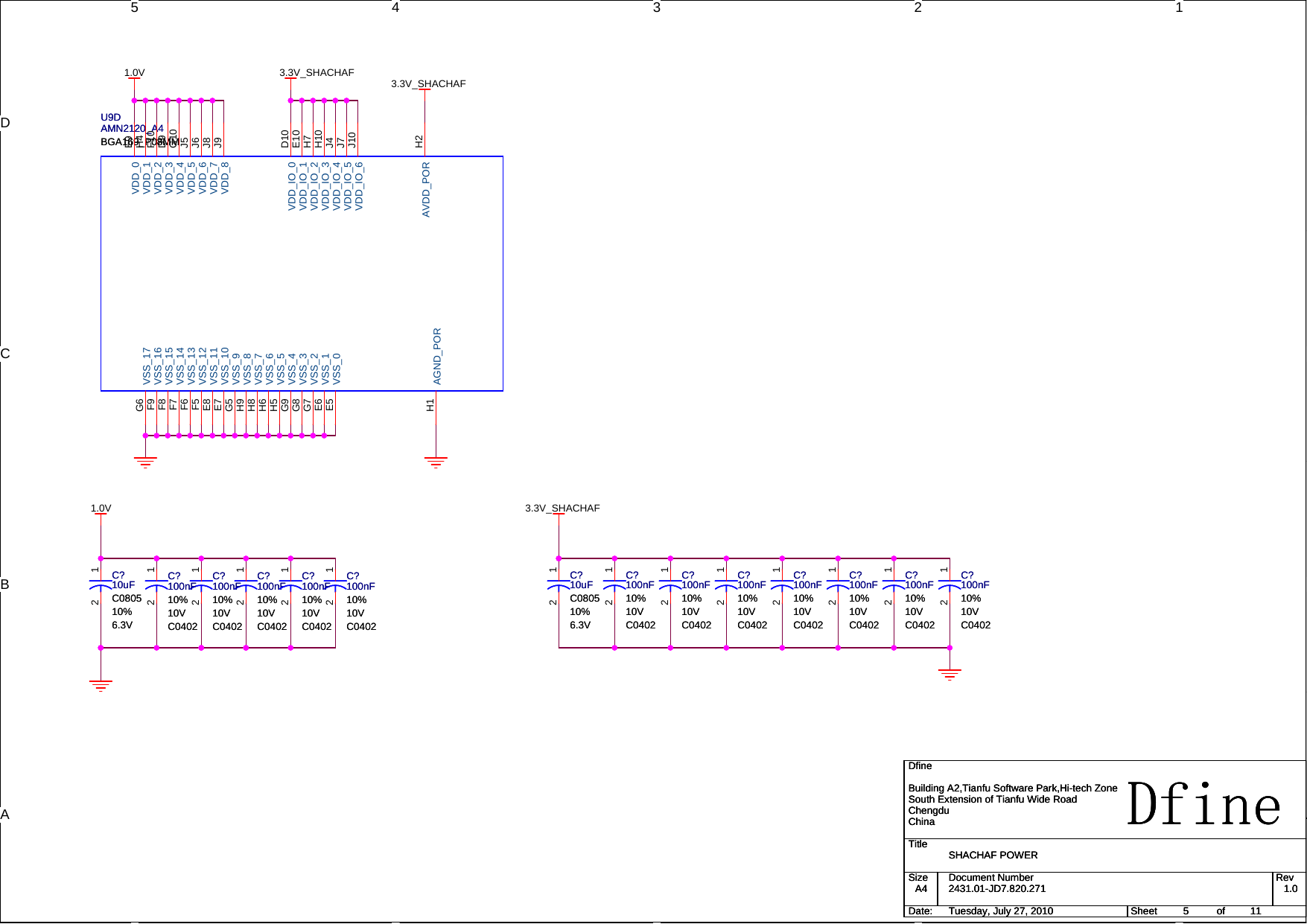Viewport: 1307px width, 924px height.
Task: Select pin number G6
Action: 139,405
